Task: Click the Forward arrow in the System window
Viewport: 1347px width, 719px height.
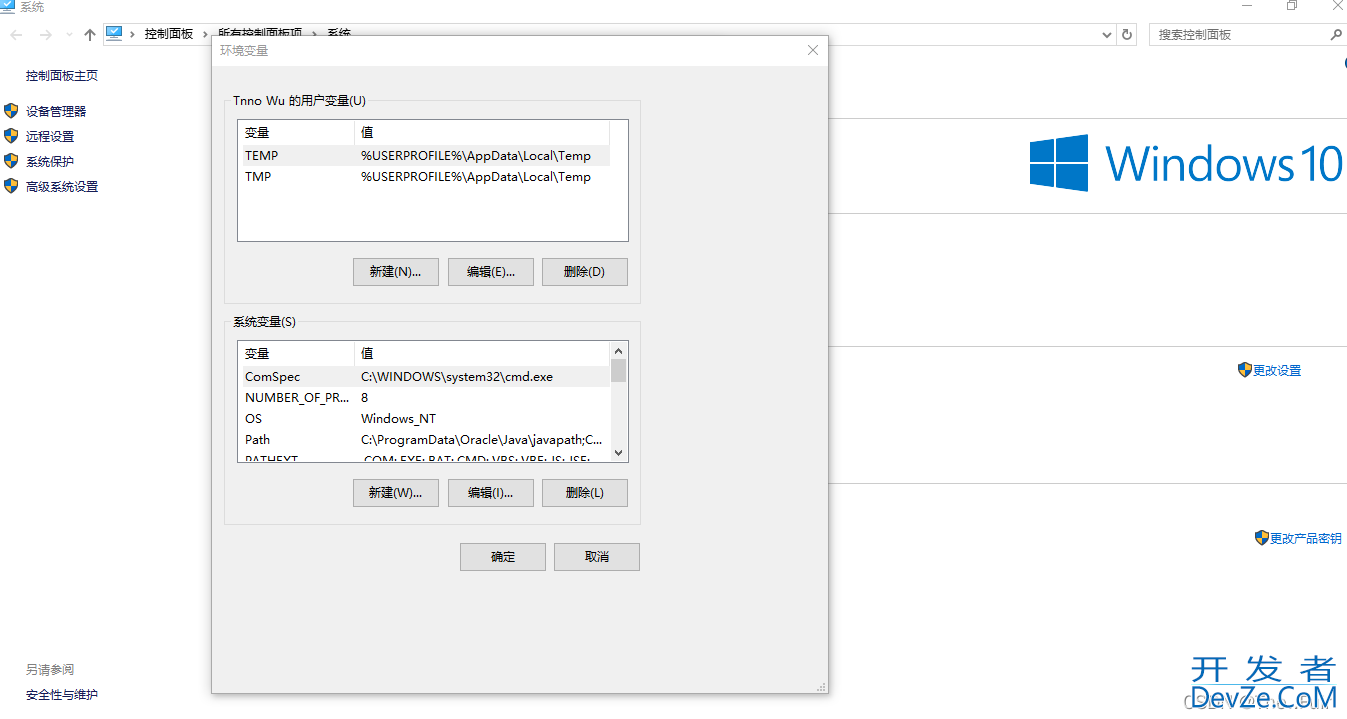Action: coord(45,35)
